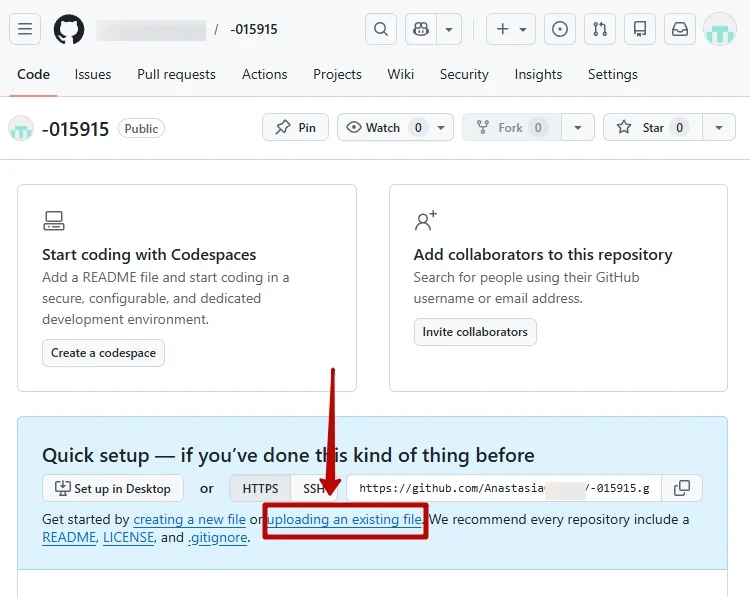Expand the Watch options dropdown arrow

(x=441, y=128)
